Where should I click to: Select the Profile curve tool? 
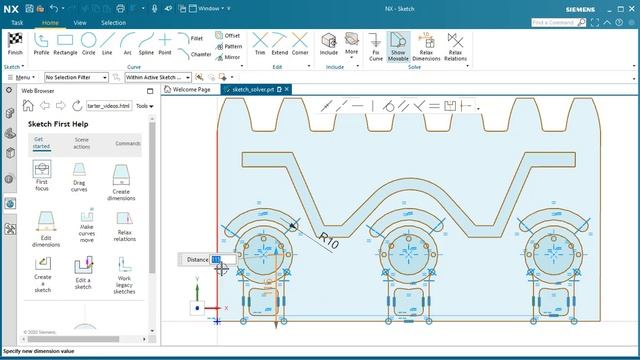click(x=41, y=44)
